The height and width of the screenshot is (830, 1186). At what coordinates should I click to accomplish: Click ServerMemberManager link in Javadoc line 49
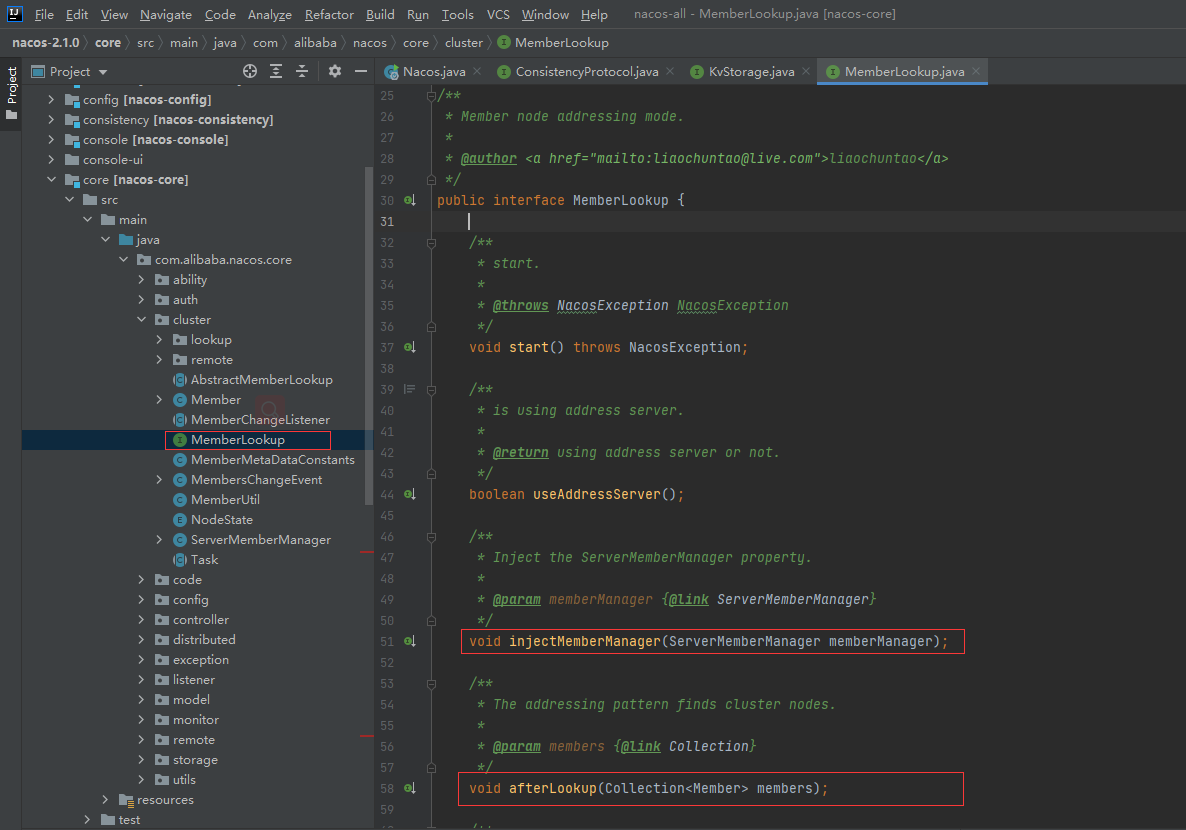(x=792, y=599)
